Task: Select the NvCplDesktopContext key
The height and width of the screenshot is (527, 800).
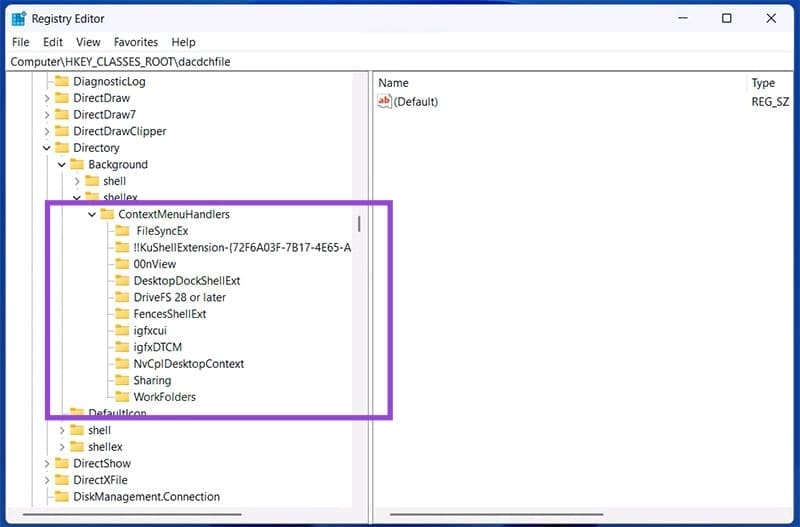Action: 189,364
